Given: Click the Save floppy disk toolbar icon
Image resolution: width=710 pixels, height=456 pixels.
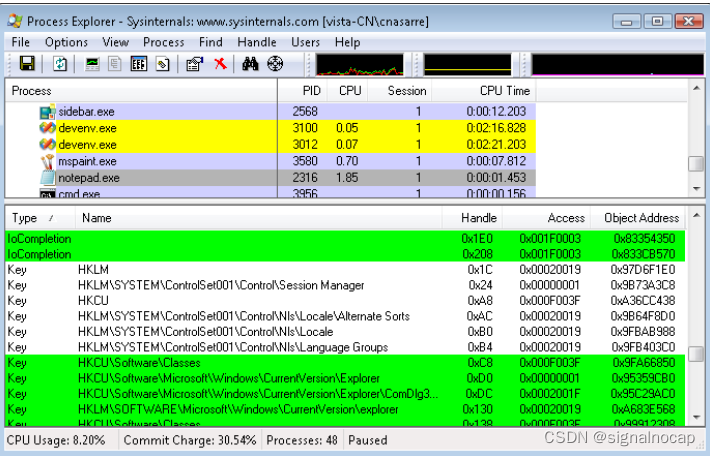Looking at the screenshot, I should 27,64.
